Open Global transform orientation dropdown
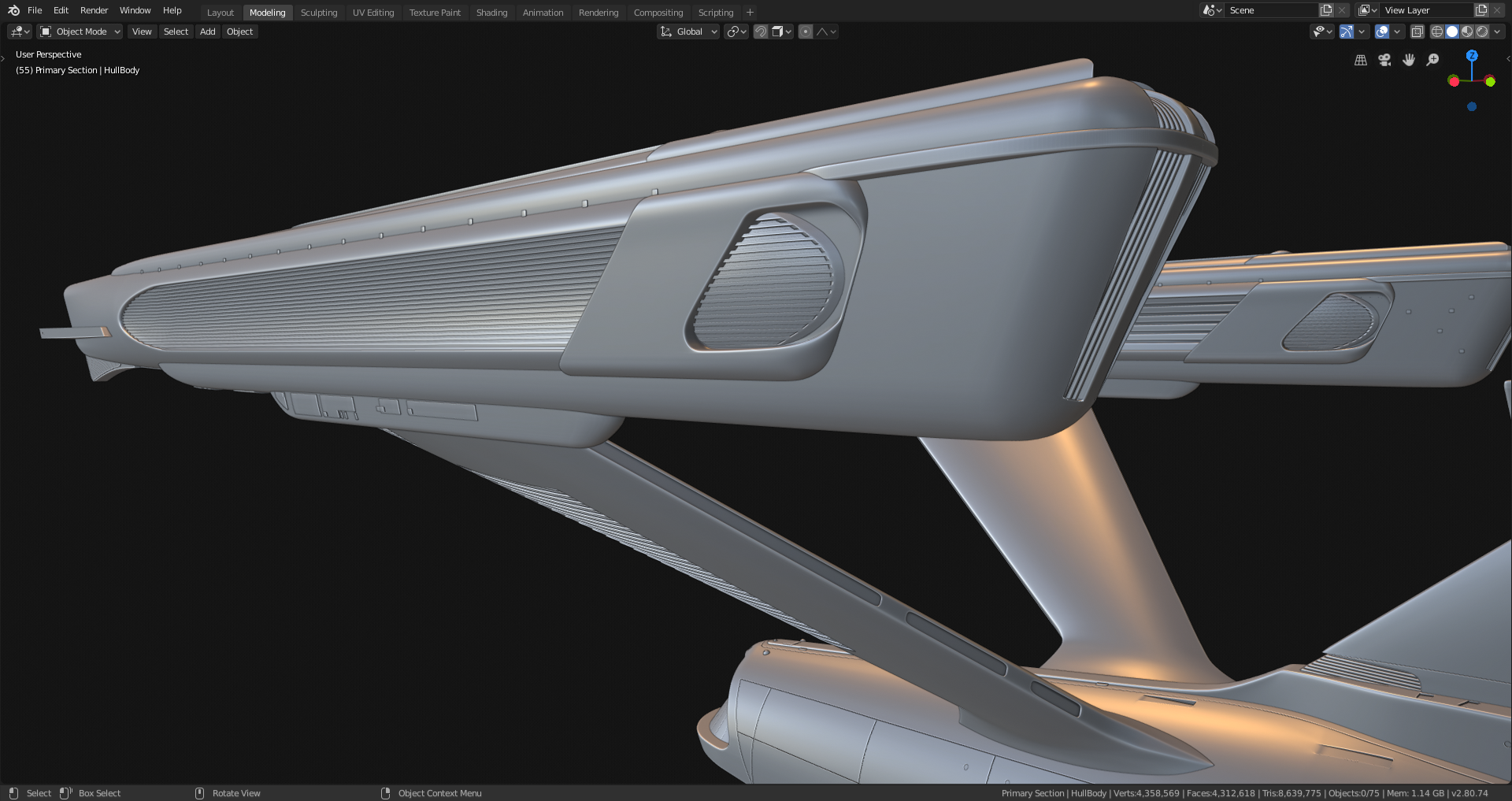 (x=688, y=32)
